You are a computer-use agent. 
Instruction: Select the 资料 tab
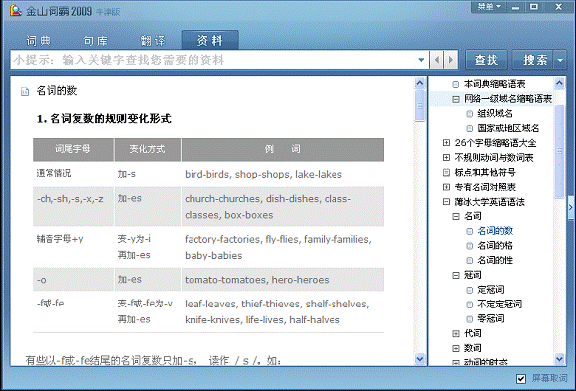[210, 40]
